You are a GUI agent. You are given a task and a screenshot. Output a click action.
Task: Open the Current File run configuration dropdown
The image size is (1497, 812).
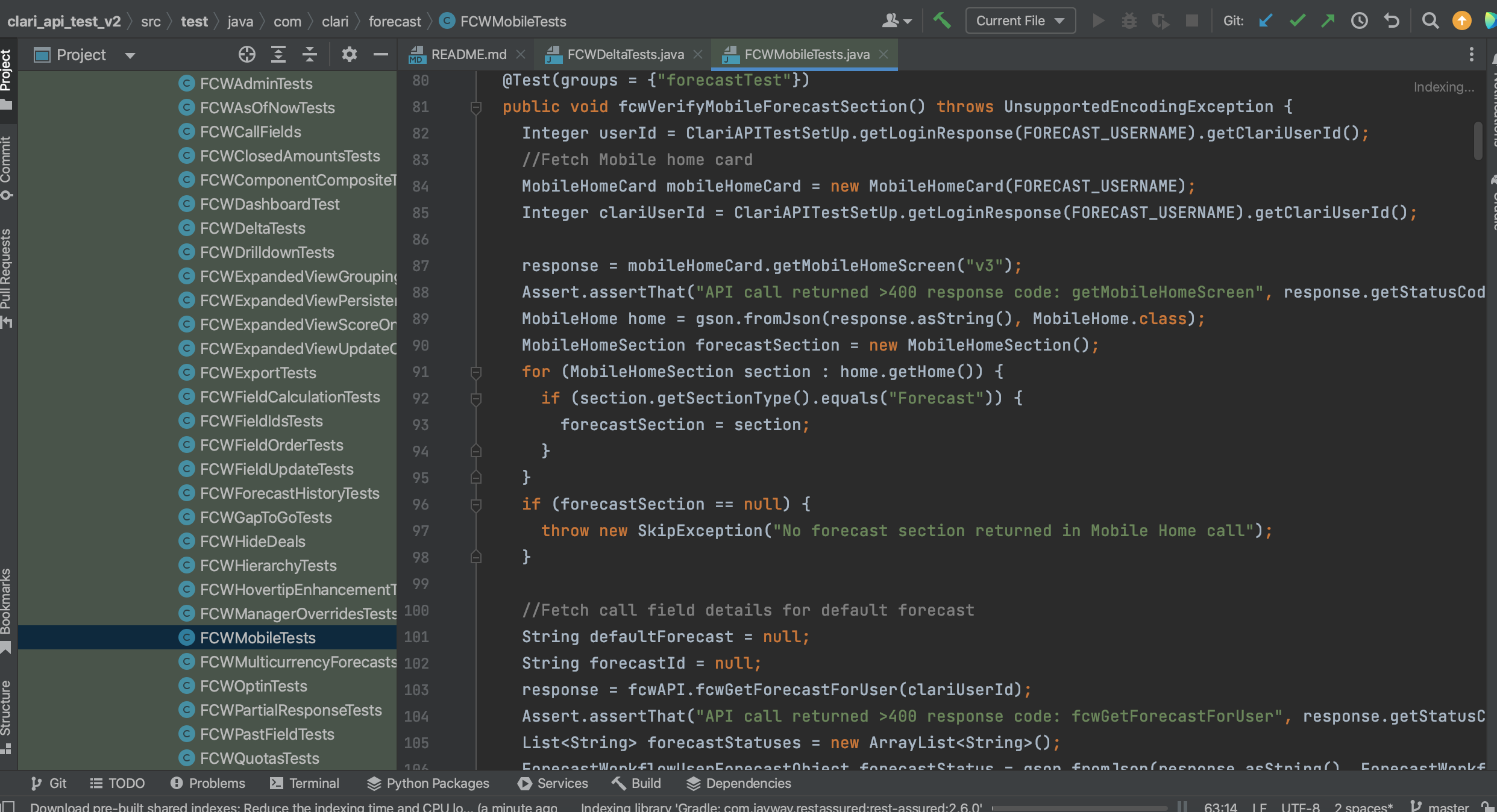1020,21
